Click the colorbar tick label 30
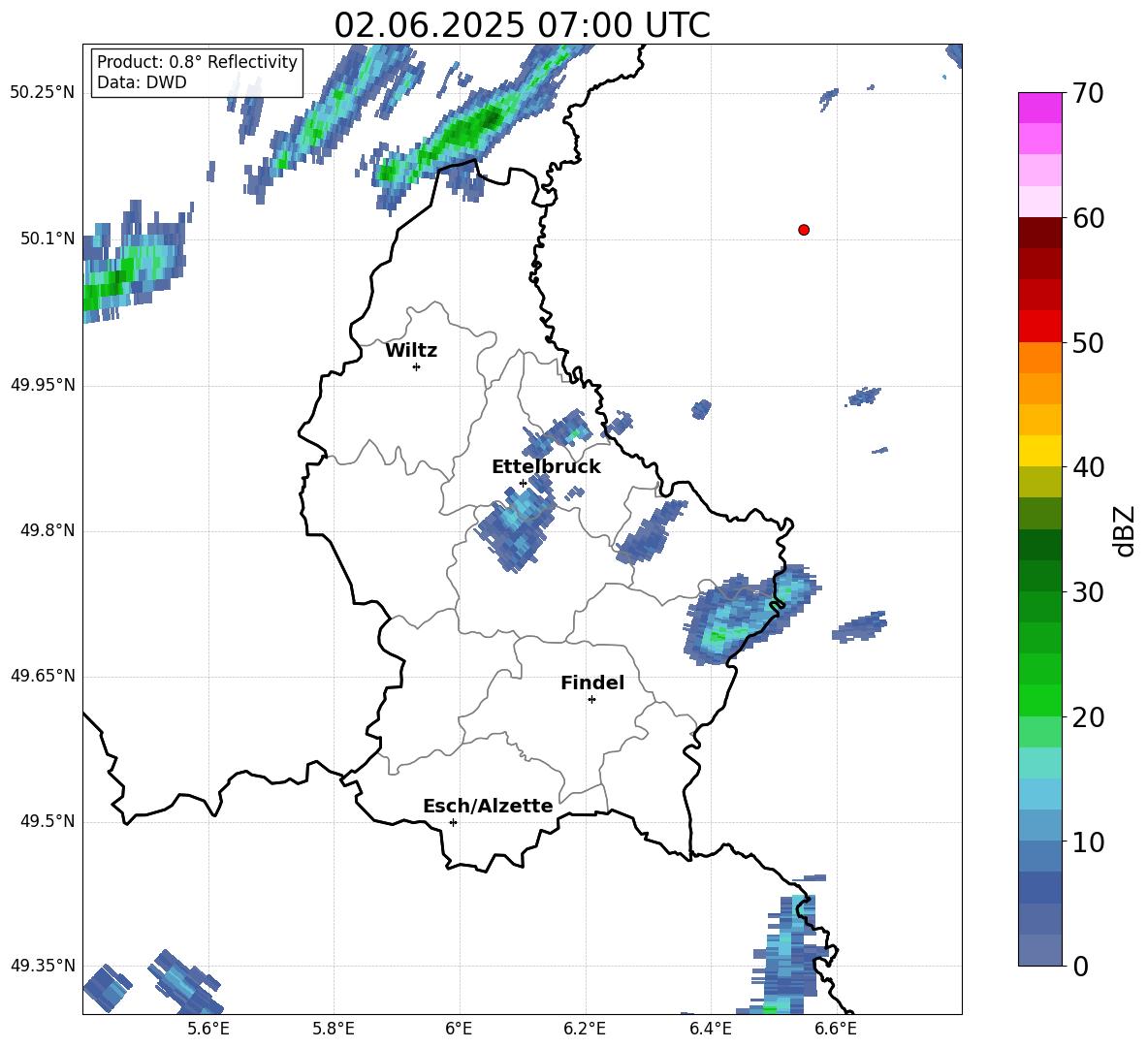Viewport: 1148px width, 1048px height. (1089, 592)
